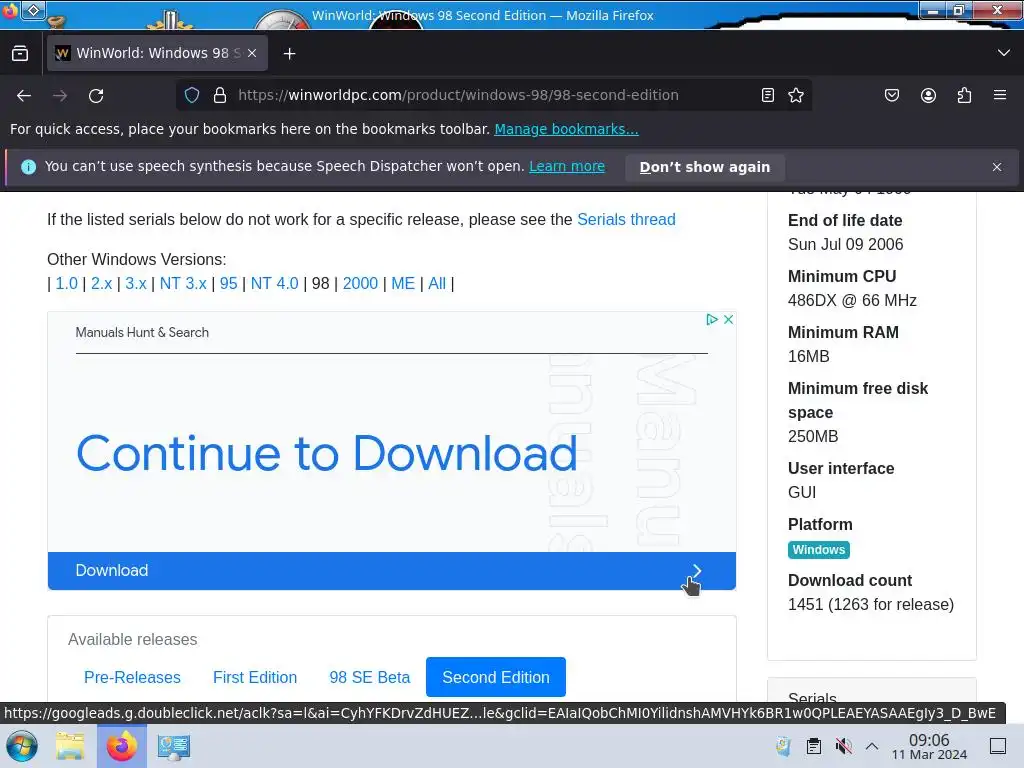Go back to previous page
Screen dimensions: 1024x768
coord(24,96)
